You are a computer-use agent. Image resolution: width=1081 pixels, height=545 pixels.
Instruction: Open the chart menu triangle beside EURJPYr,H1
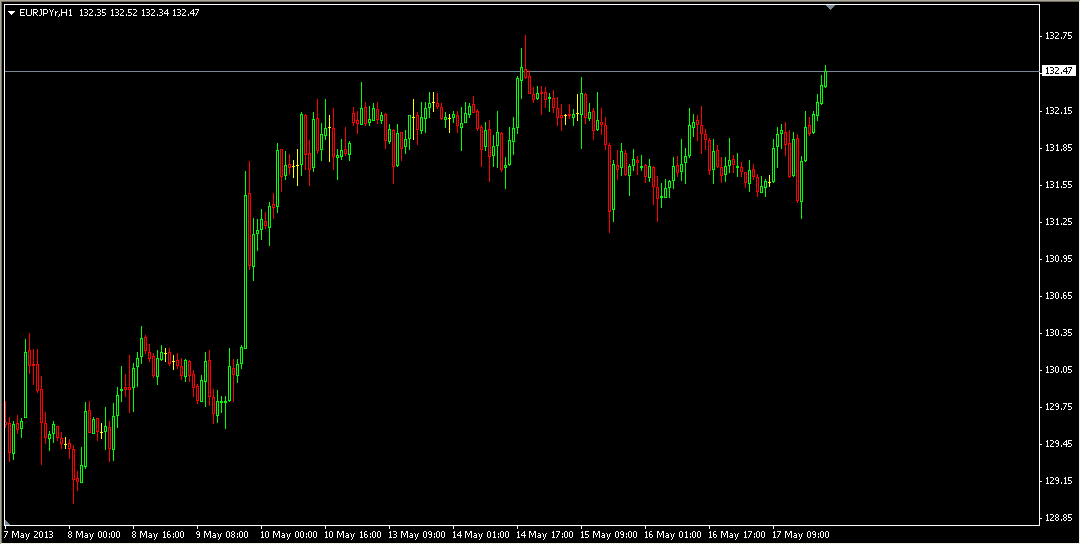(x=12, y=12)
